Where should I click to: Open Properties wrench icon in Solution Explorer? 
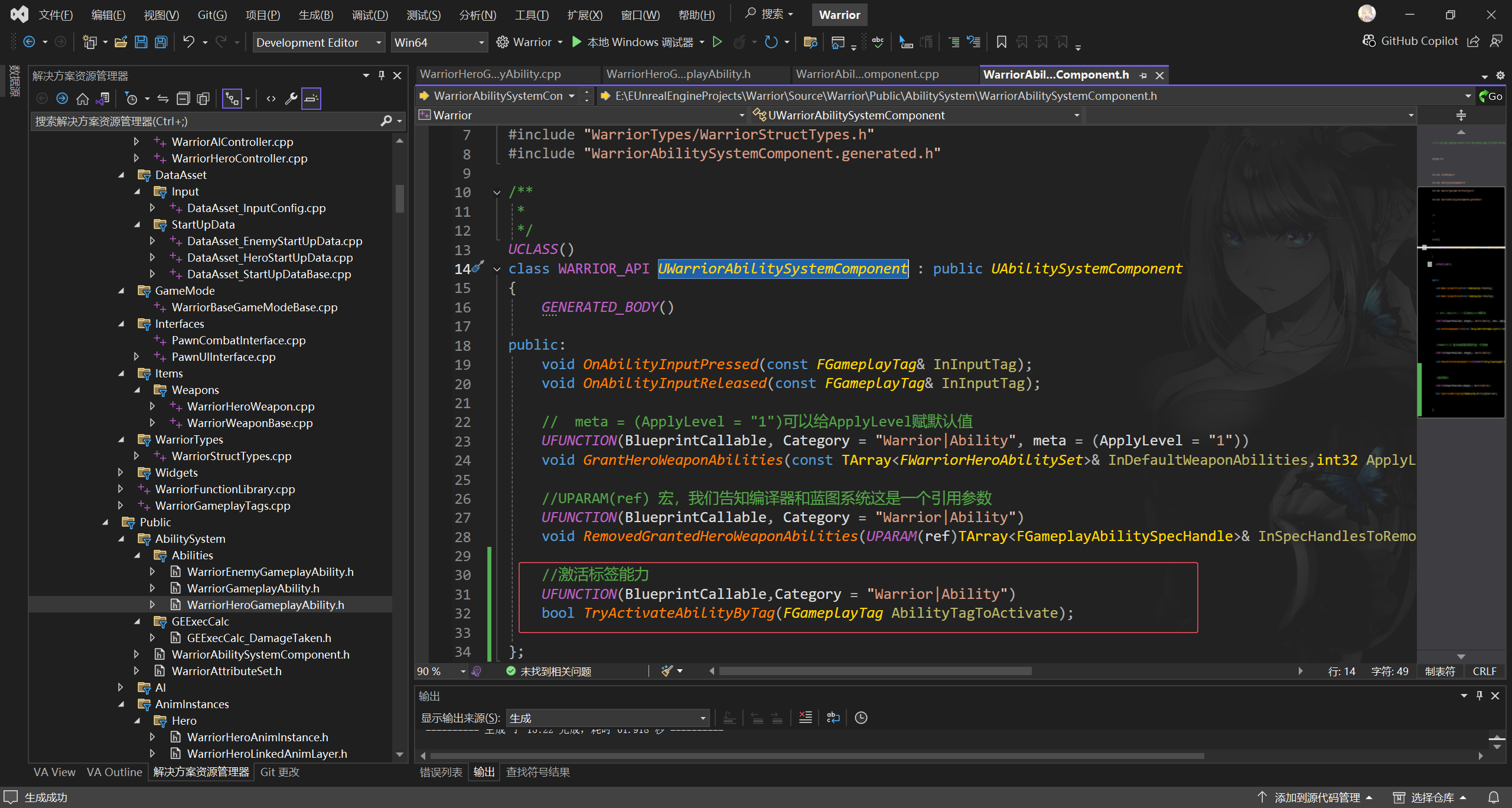tap(291, 99)
